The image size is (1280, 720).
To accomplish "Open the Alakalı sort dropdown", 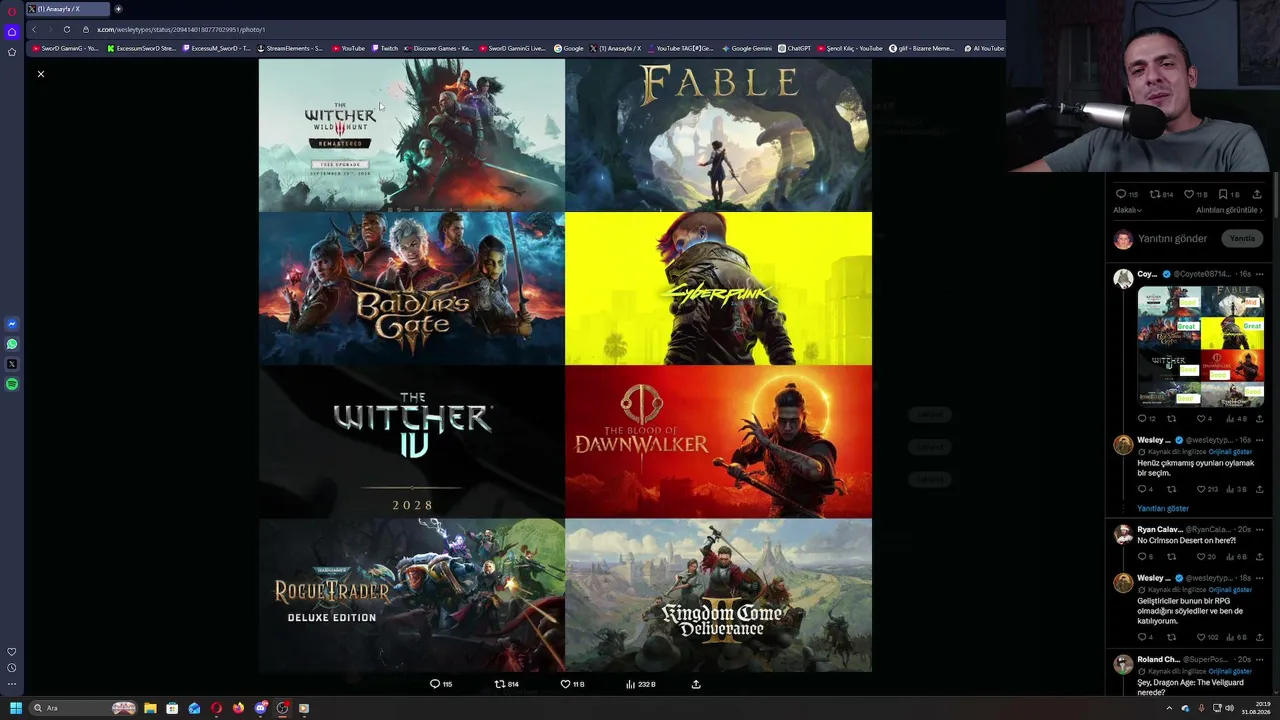I will [1127, 210].
